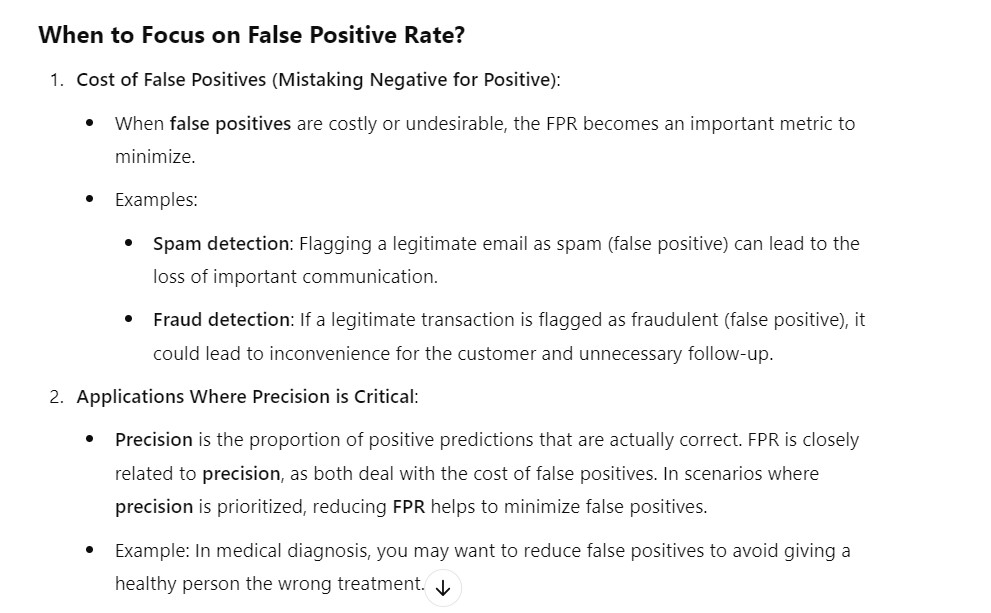Viewport: 991px width, 613px height.
Task: Click the bullet dot before "Examples:"
Action: pos(91,199)
